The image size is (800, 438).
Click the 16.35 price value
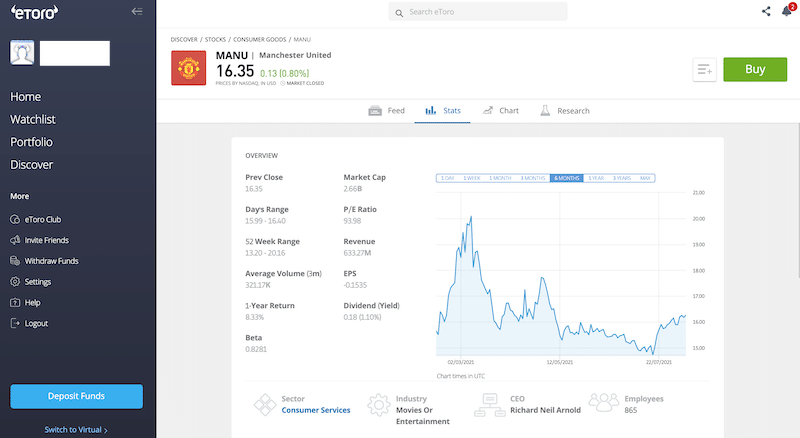tap(235, 71)
